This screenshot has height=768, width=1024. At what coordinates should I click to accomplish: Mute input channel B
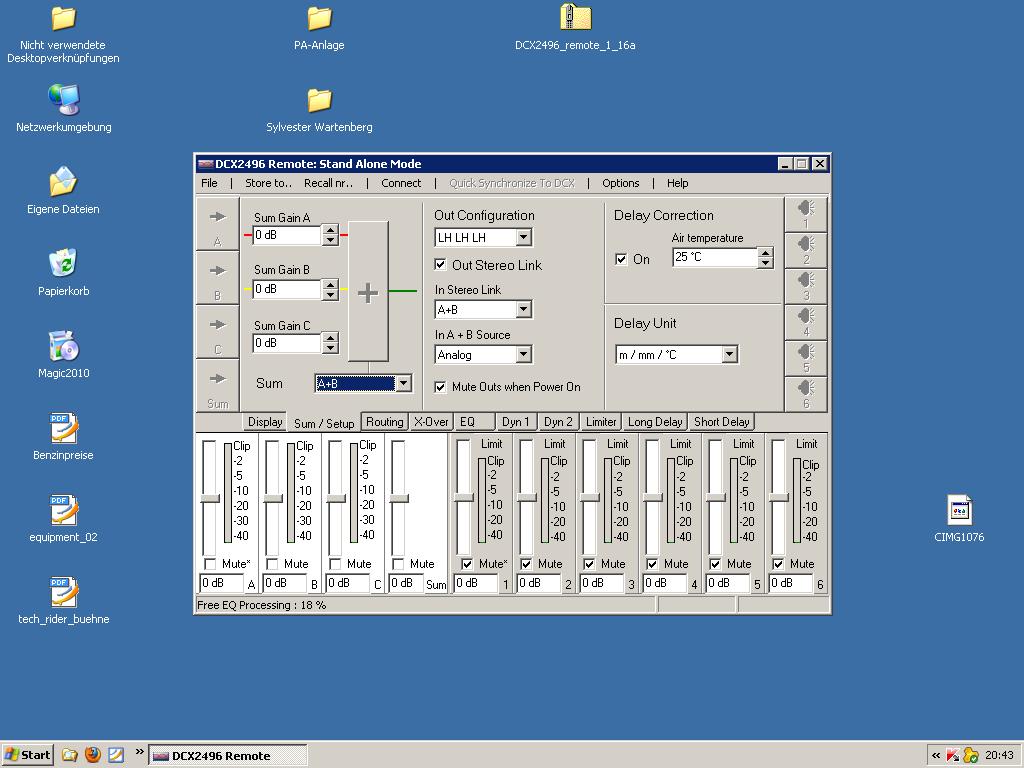(272, 564)
